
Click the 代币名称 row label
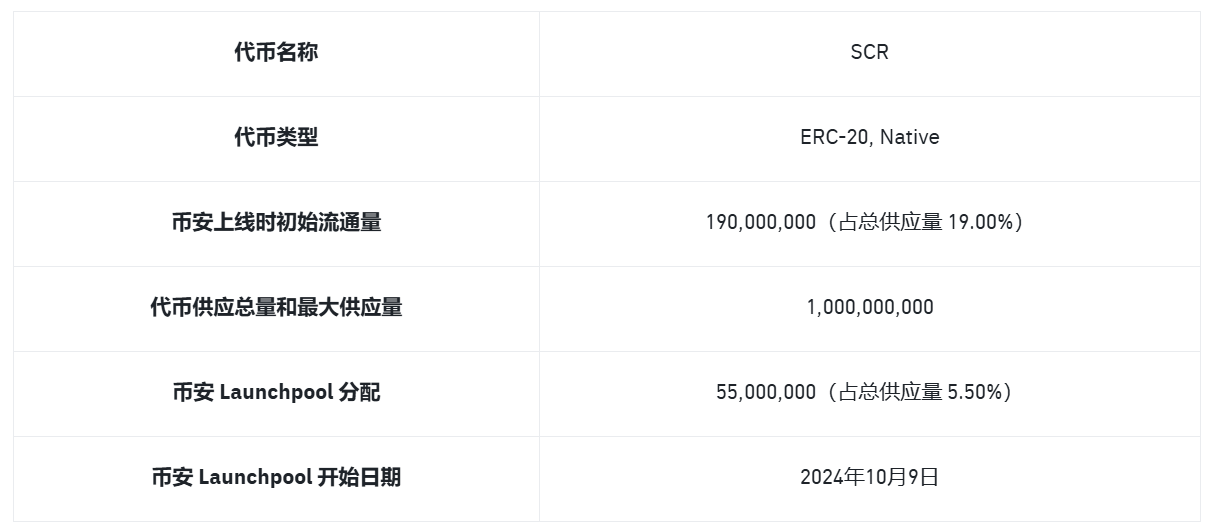pyautogui.click(x=276, y=53)
